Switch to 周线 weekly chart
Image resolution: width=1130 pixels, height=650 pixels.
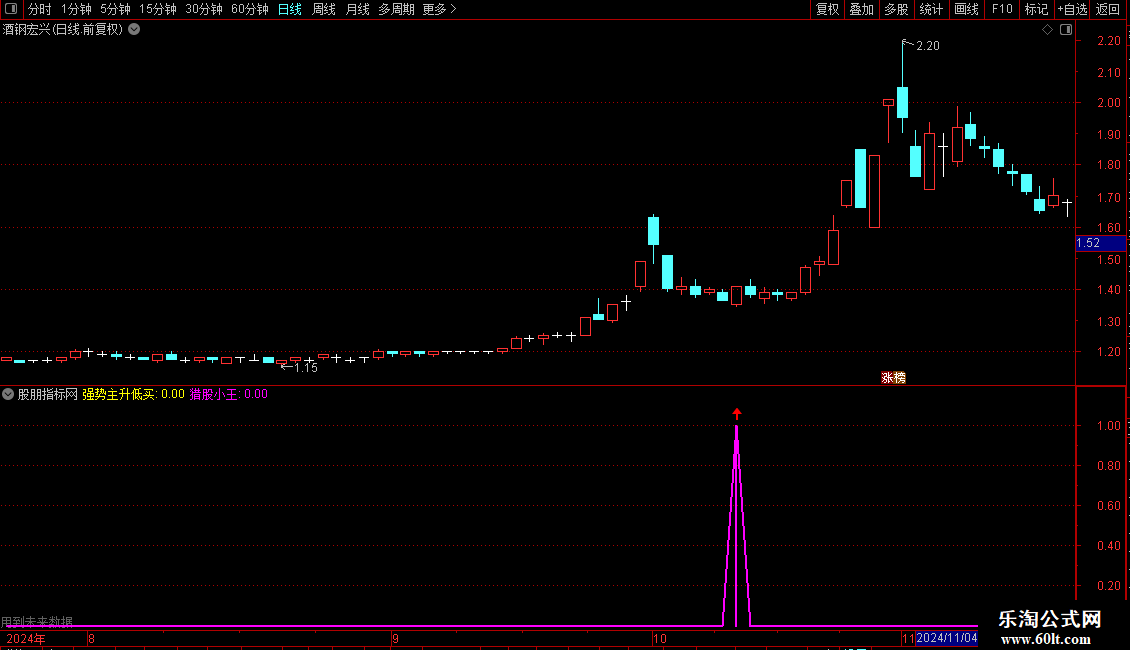click(324, 9)
